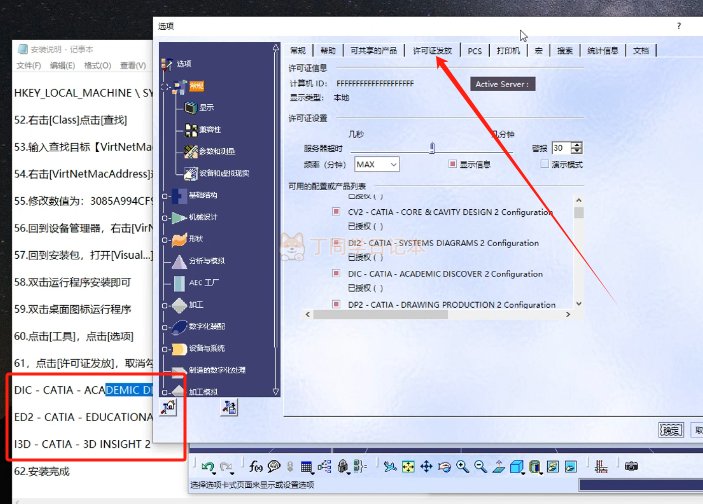703x504 pixels.
Task: Click the Redo icon in CATIA toolbar
Action: [226, 467]
